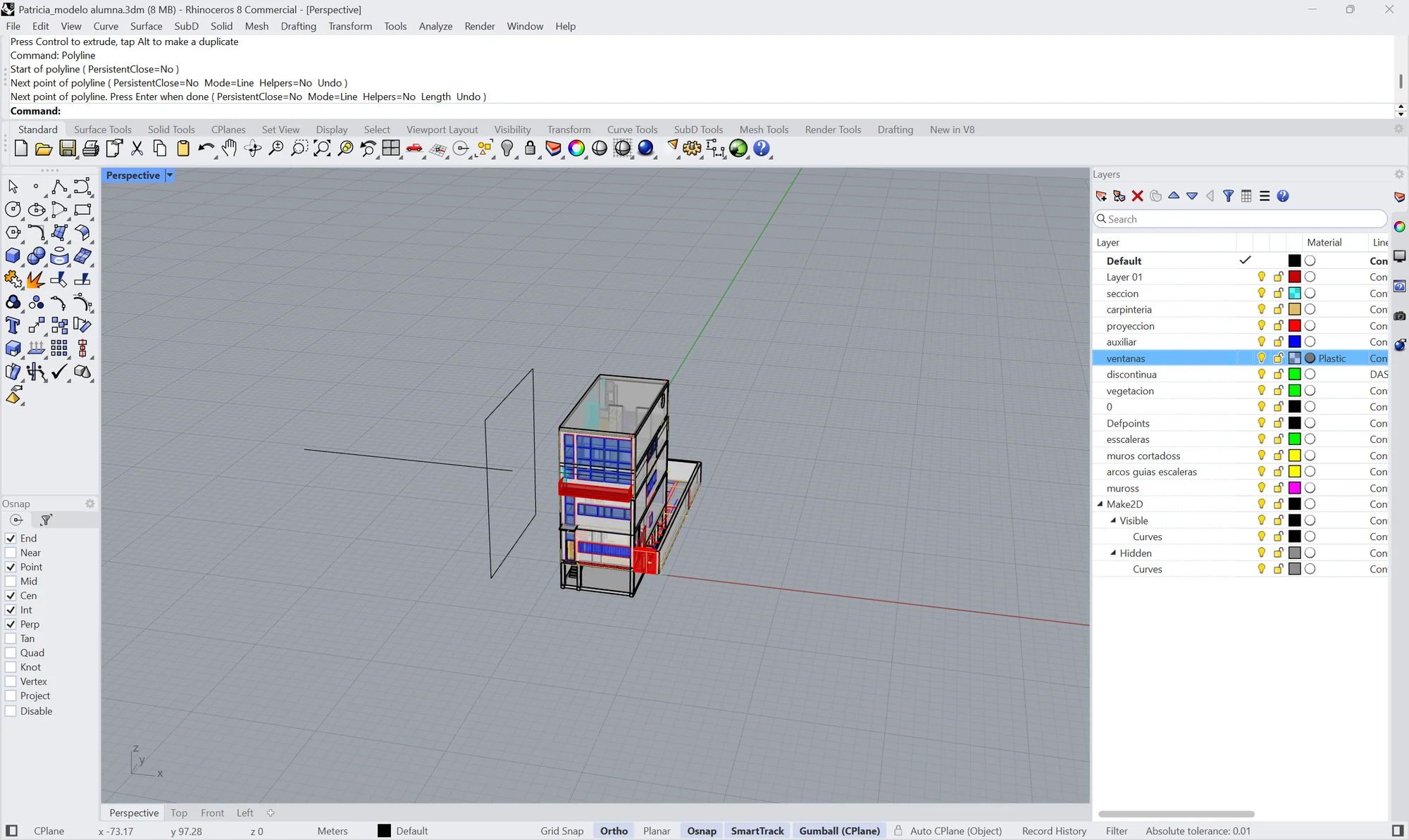Image resolution: width=1409 pixels, height=840 pixels.
Task: Enable the Quad osnap checkbox
Action: 11,653
